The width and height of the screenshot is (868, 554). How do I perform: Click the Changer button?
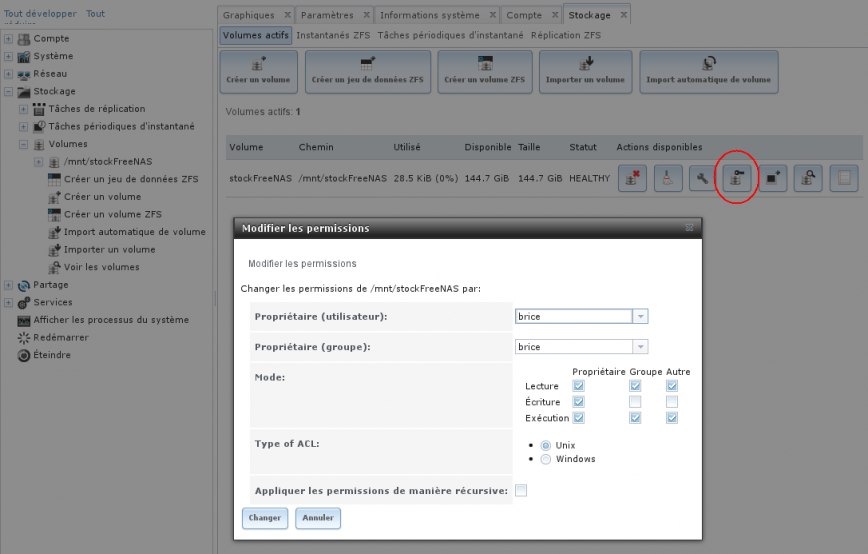point(265,518)
